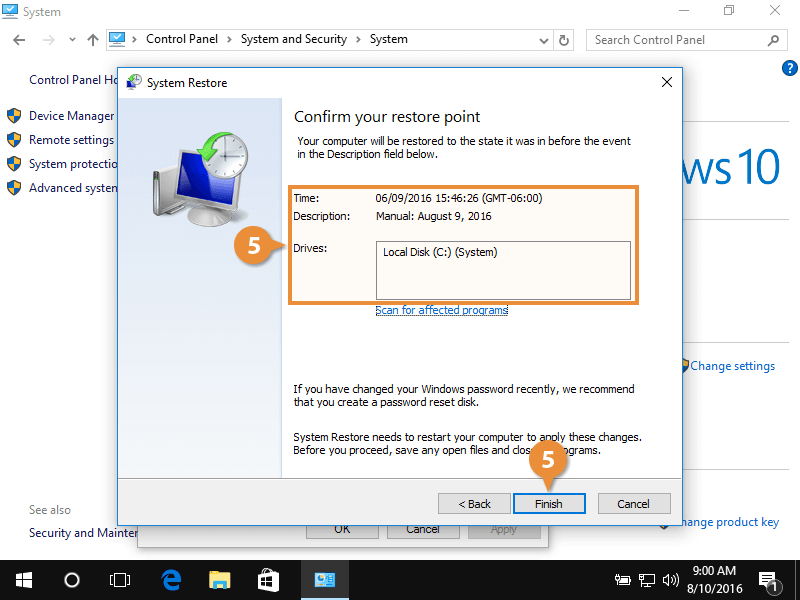Click Finish to confirm the restore point
The height and width of the screenshot is (600, 800).
coord(549,503)
